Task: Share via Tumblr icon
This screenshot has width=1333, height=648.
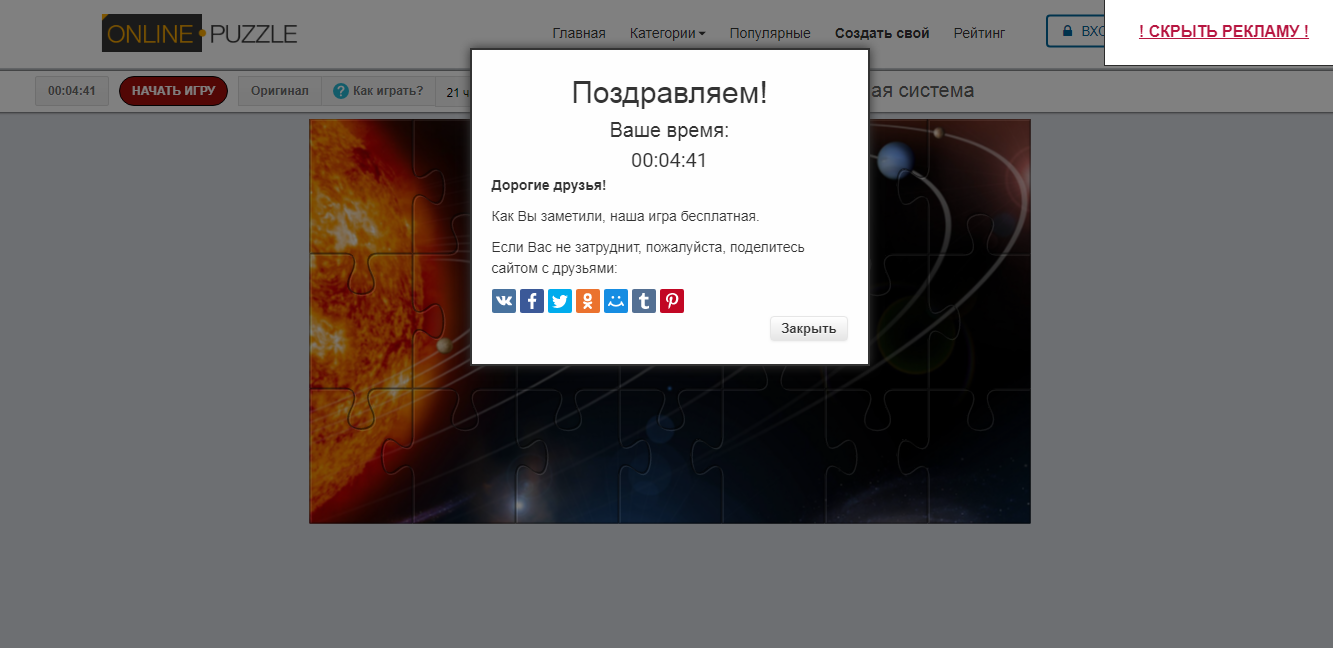Action: [644, 301]
